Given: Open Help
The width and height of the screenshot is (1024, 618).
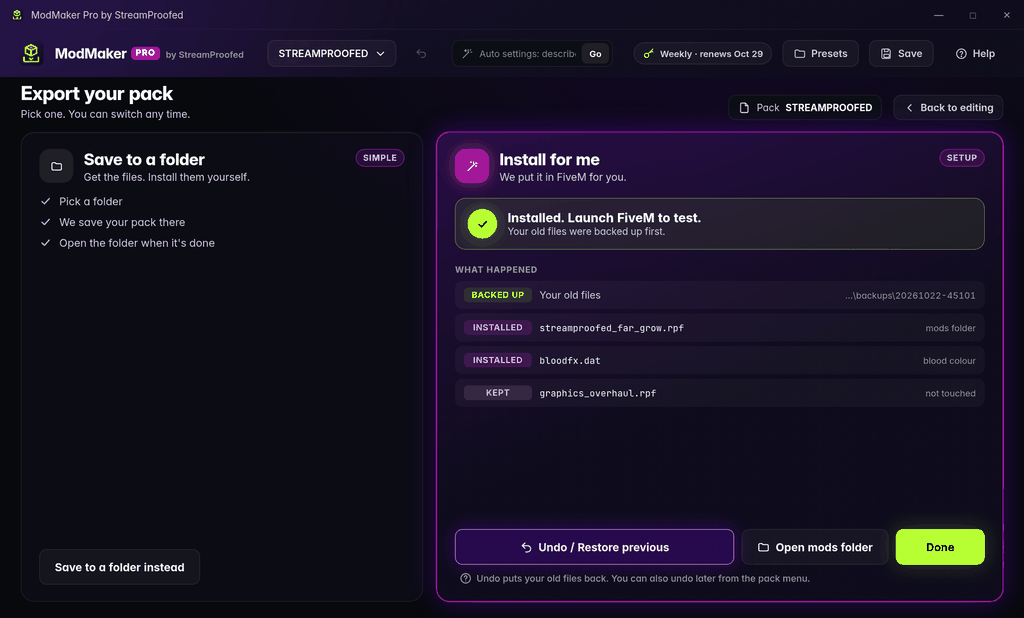Looking at the screenshot, I should click(x=975, y=54).
